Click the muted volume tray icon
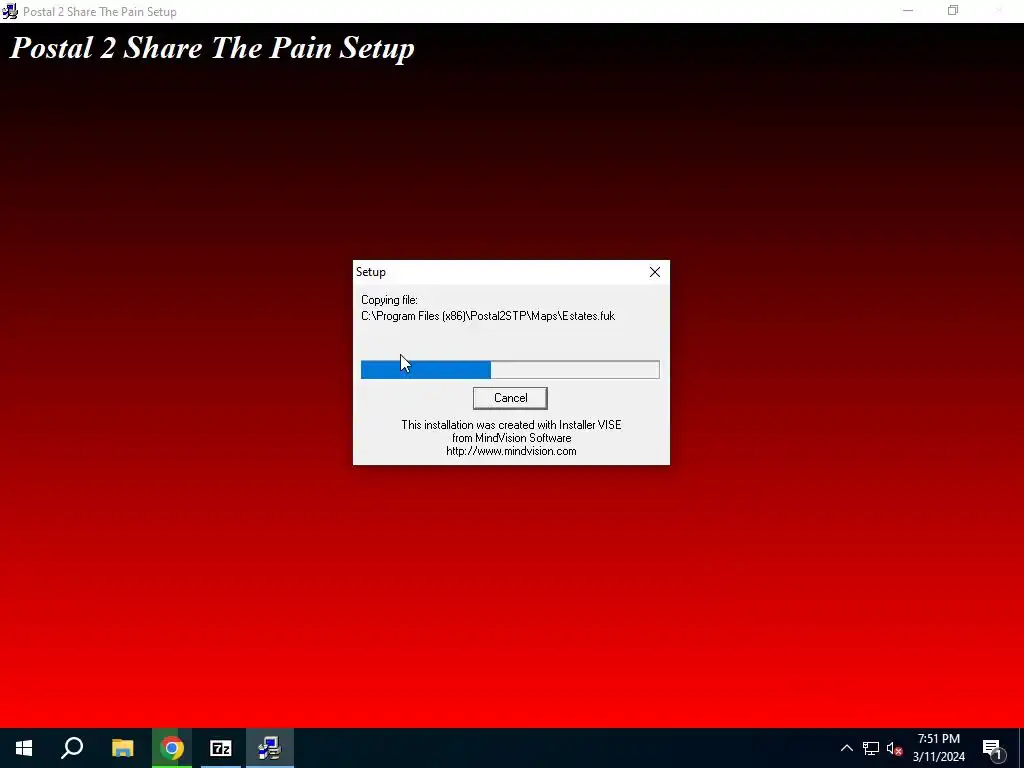 (x=894, y=748)
